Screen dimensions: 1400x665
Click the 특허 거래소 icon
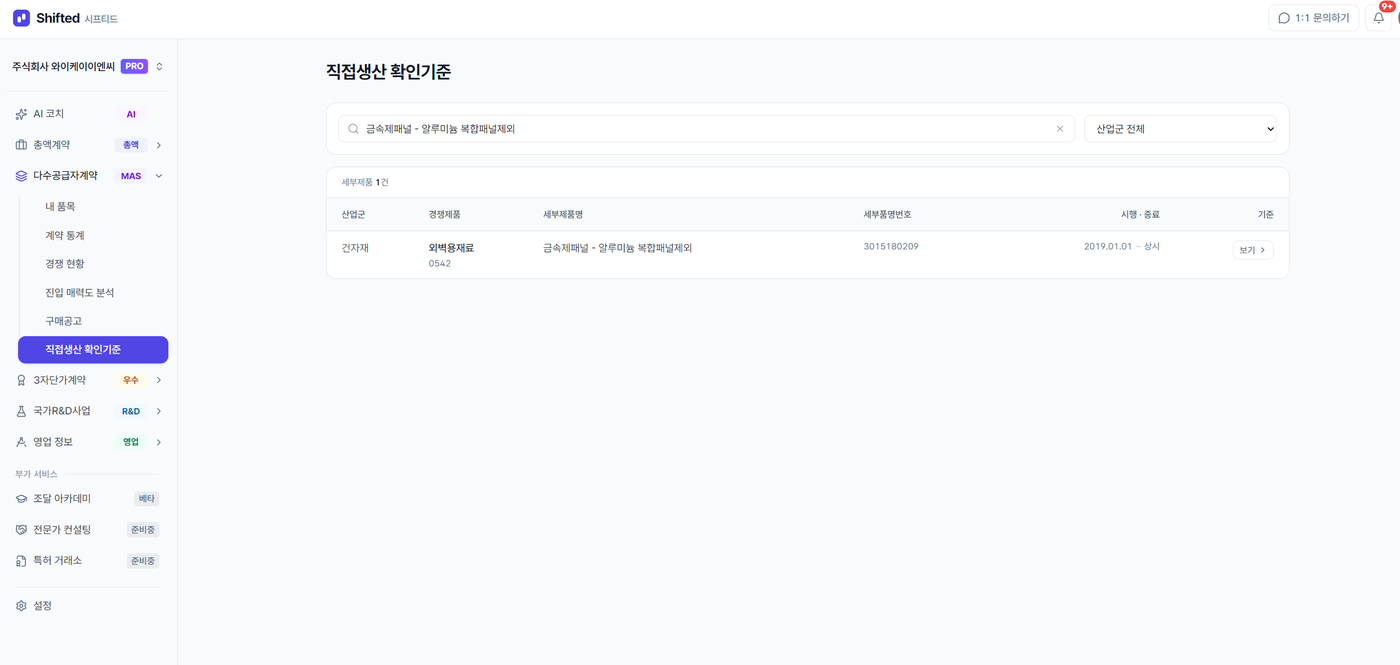click(21, 561)
